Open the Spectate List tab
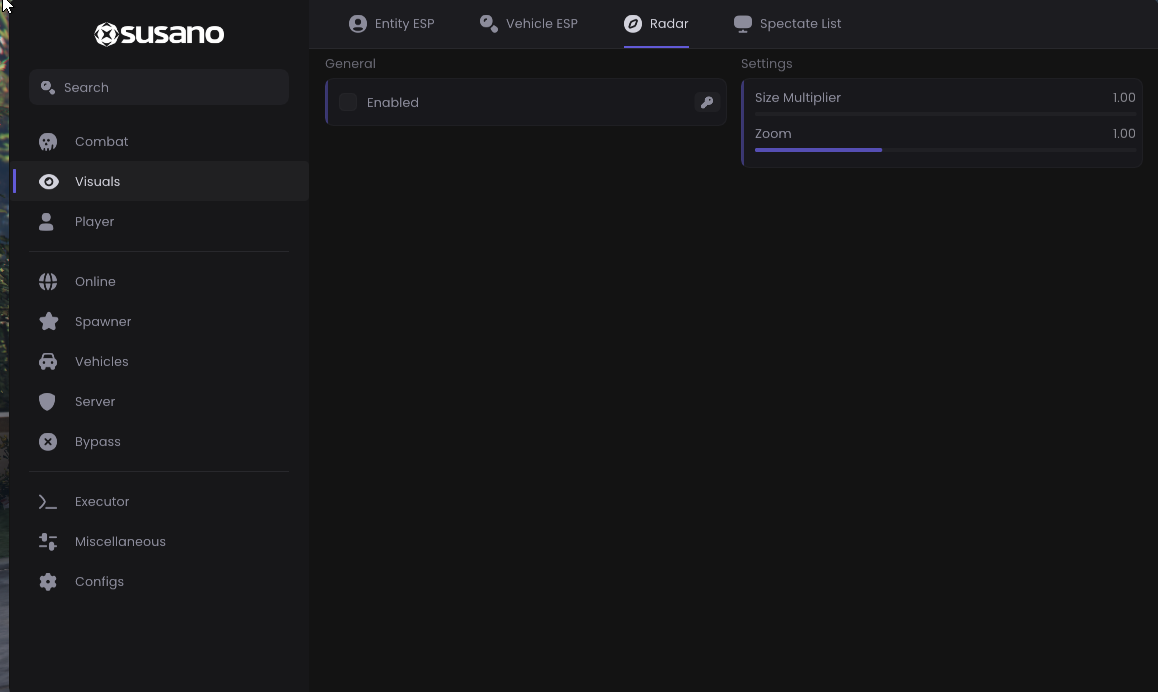The width and height of the screenshot is (1158, 692). [787, 24]
